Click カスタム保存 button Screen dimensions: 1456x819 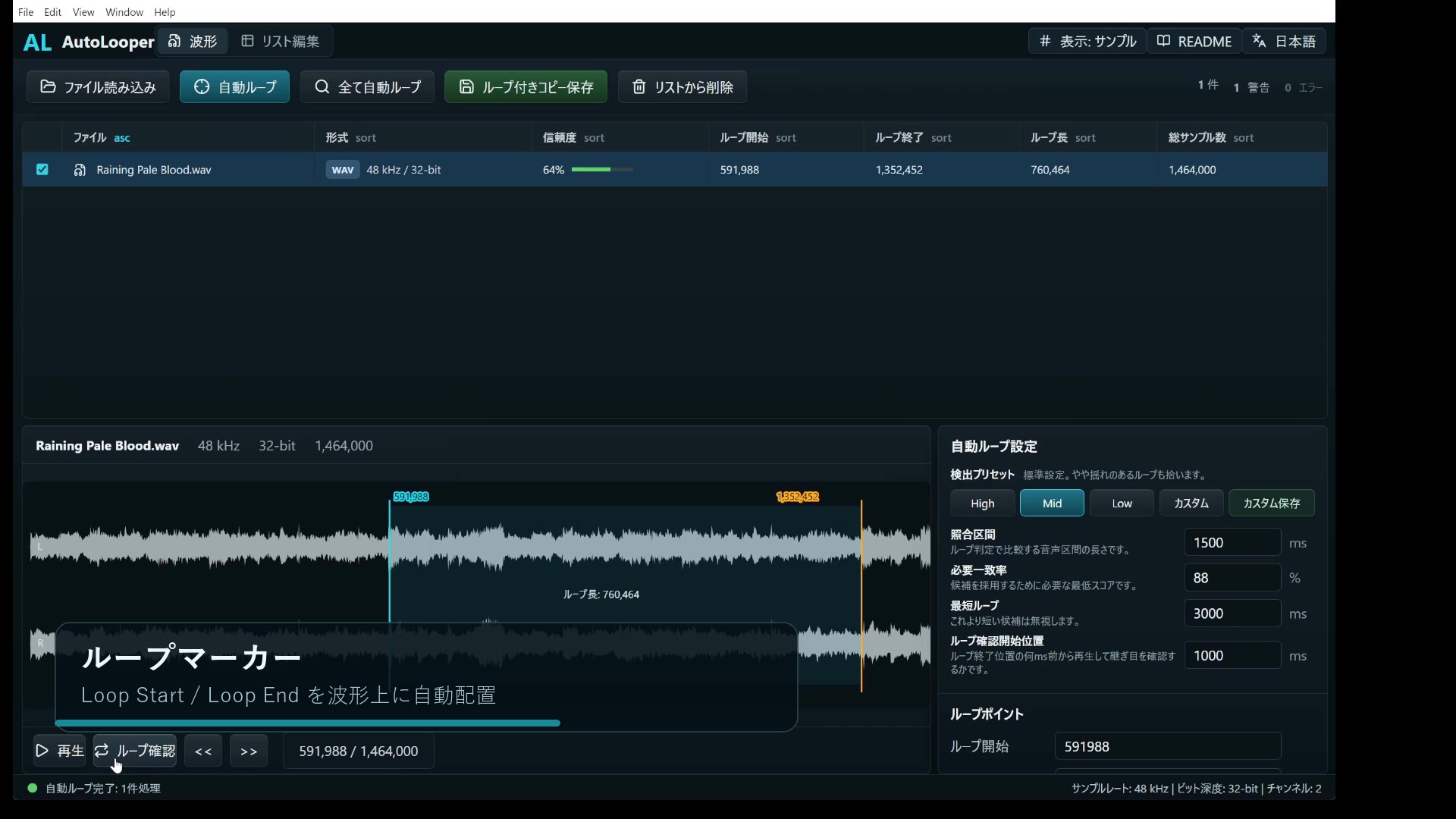point(1272,504)
